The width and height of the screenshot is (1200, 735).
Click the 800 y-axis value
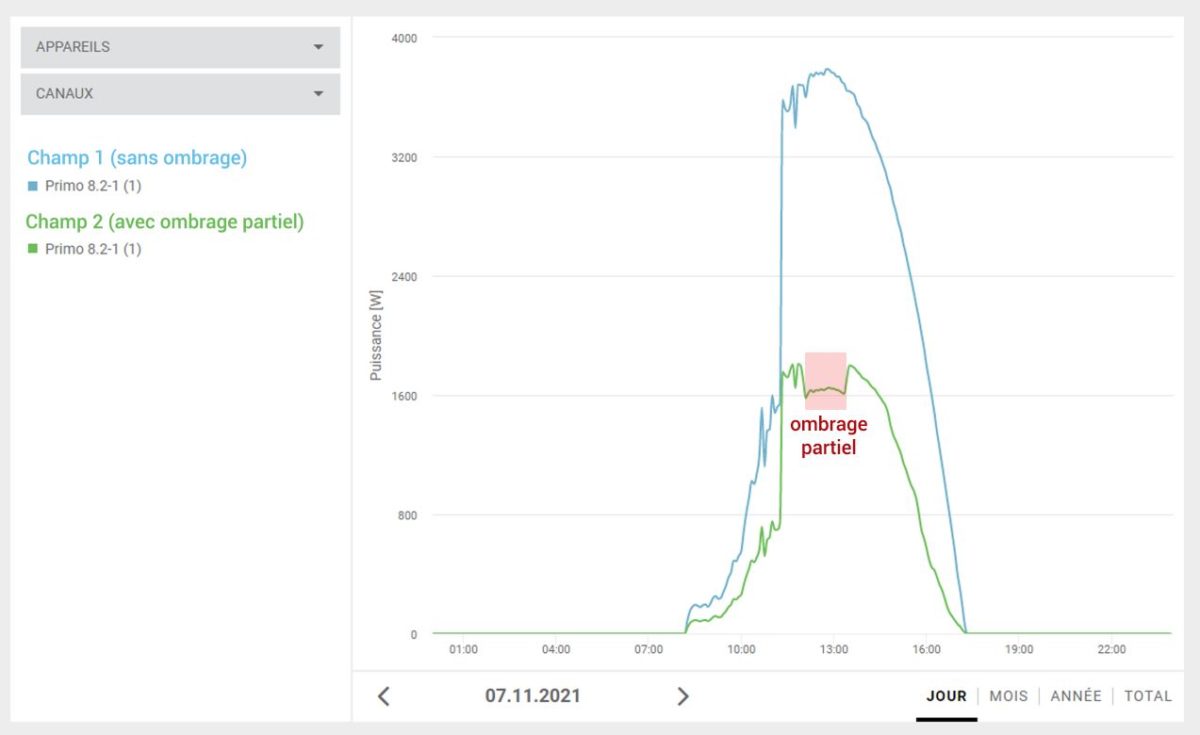tap(406, 515)
